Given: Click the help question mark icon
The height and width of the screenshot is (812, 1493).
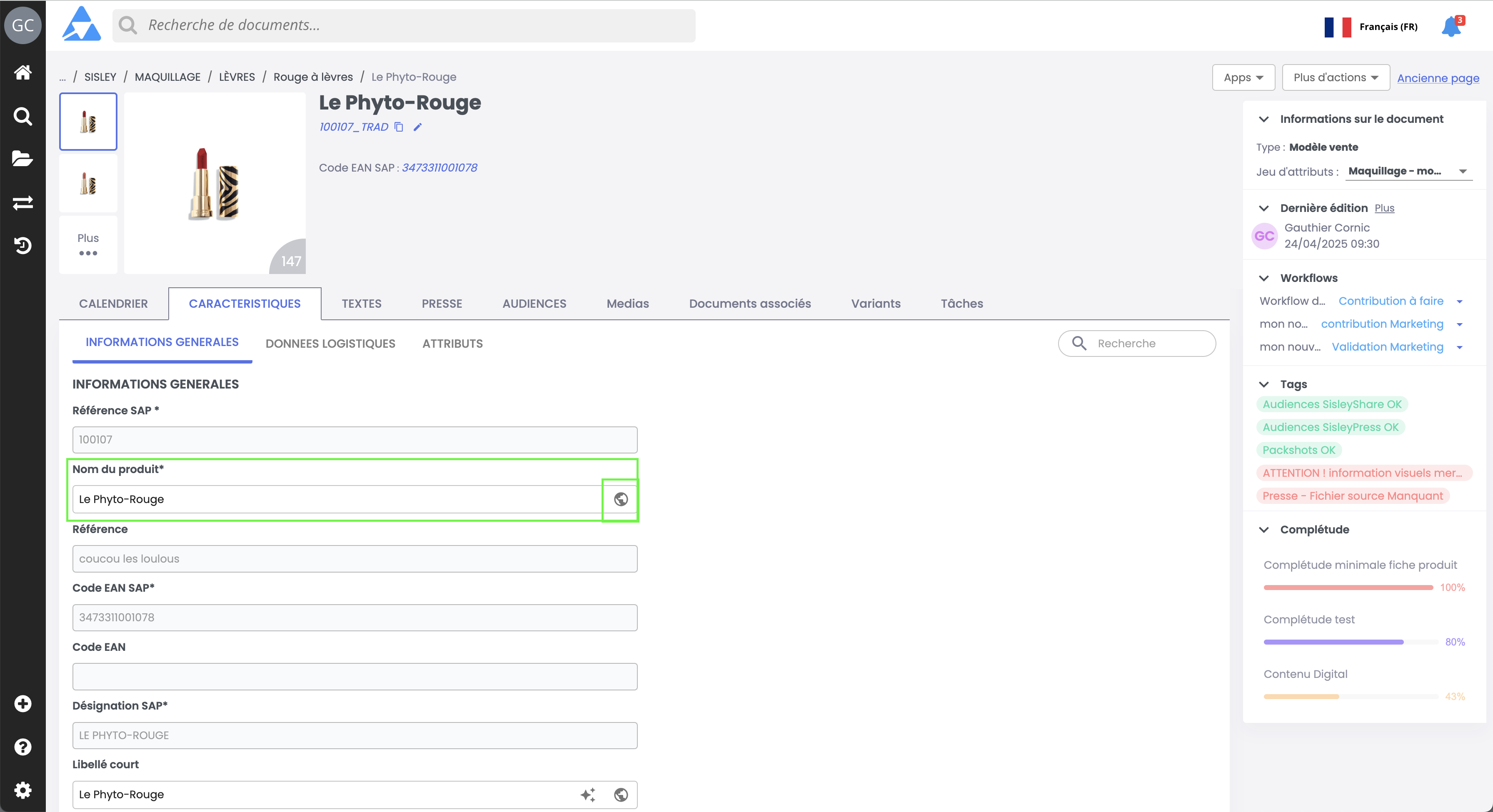Looking at the screenshot, I should coord(22,747).
